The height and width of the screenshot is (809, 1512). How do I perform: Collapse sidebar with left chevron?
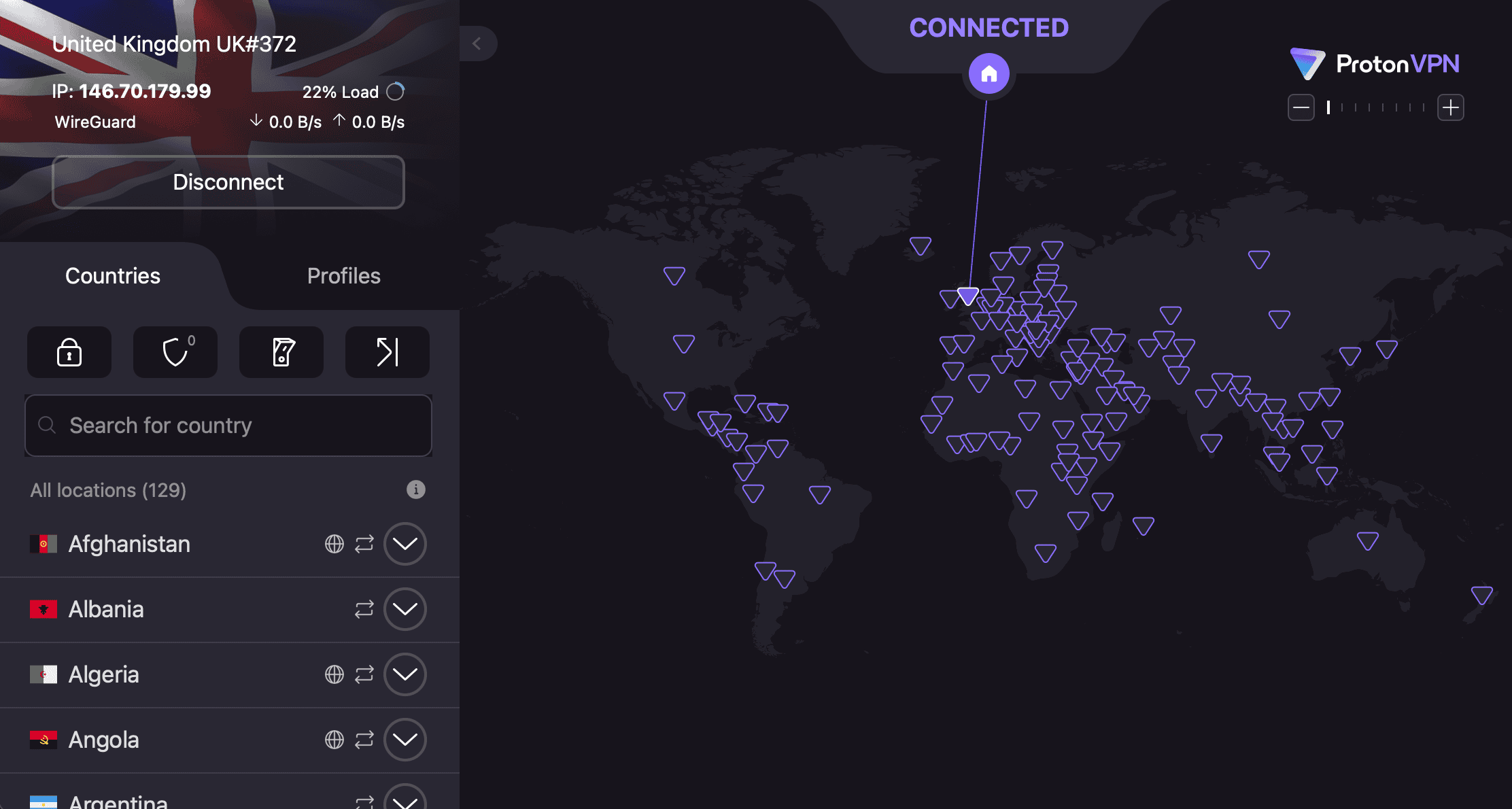[477, 44]
